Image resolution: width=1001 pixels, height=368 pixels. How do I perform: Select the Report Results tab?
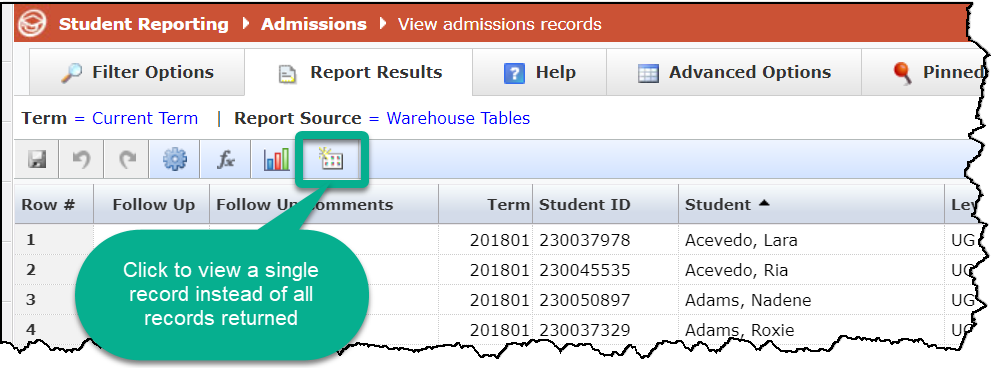(x=359, y=72)
